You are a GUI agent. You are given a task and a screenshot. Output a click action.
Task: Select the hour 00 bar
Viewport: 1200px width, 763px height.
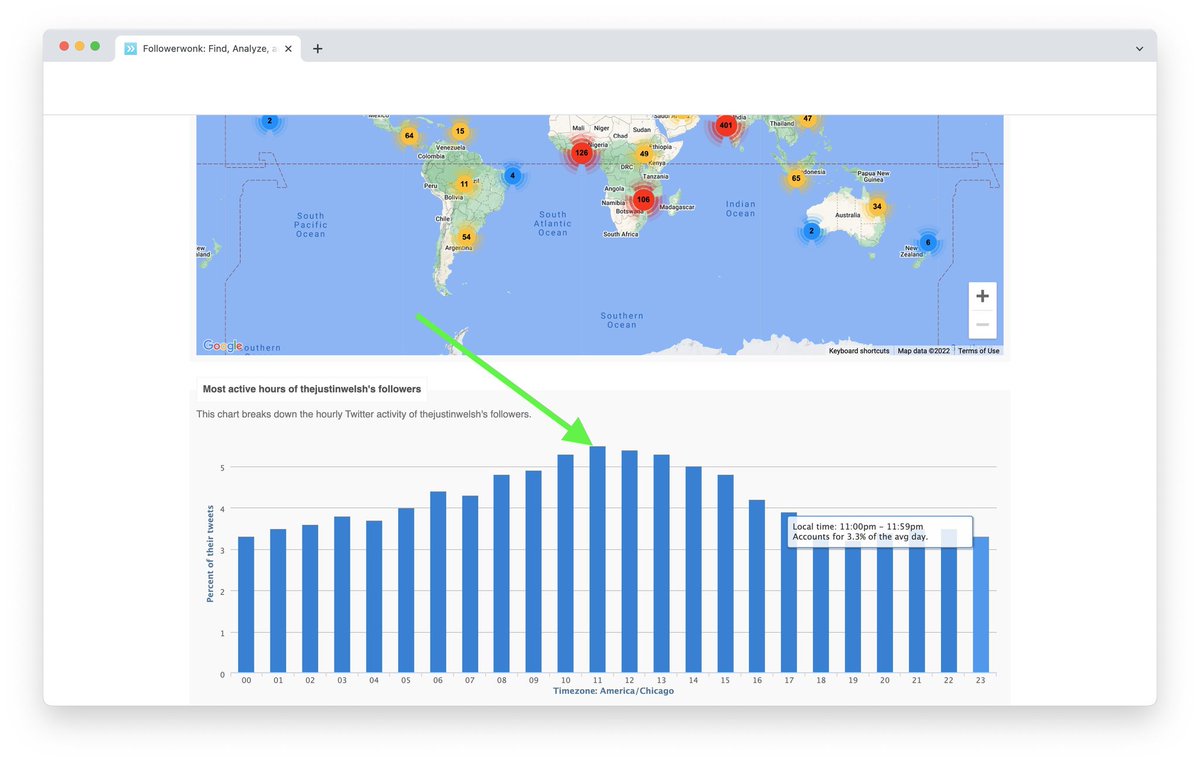point(246,604)
